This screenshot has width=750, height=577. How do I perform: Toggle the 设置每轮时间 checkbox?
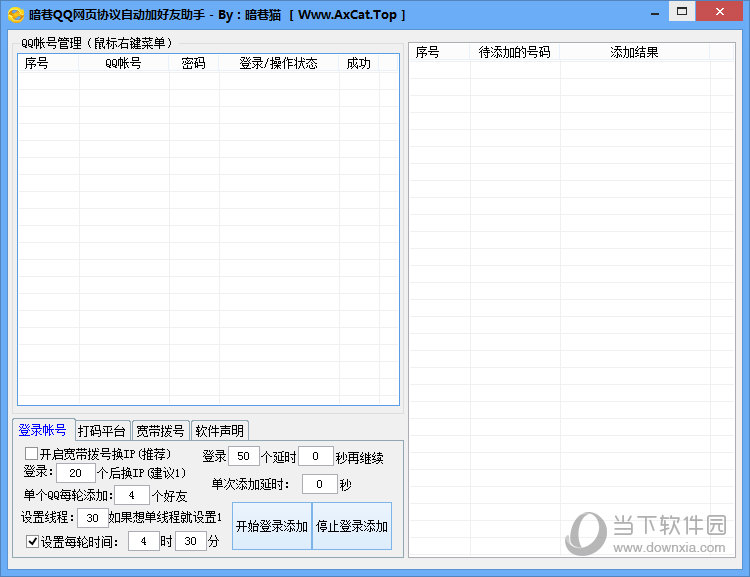coord(32,542)
